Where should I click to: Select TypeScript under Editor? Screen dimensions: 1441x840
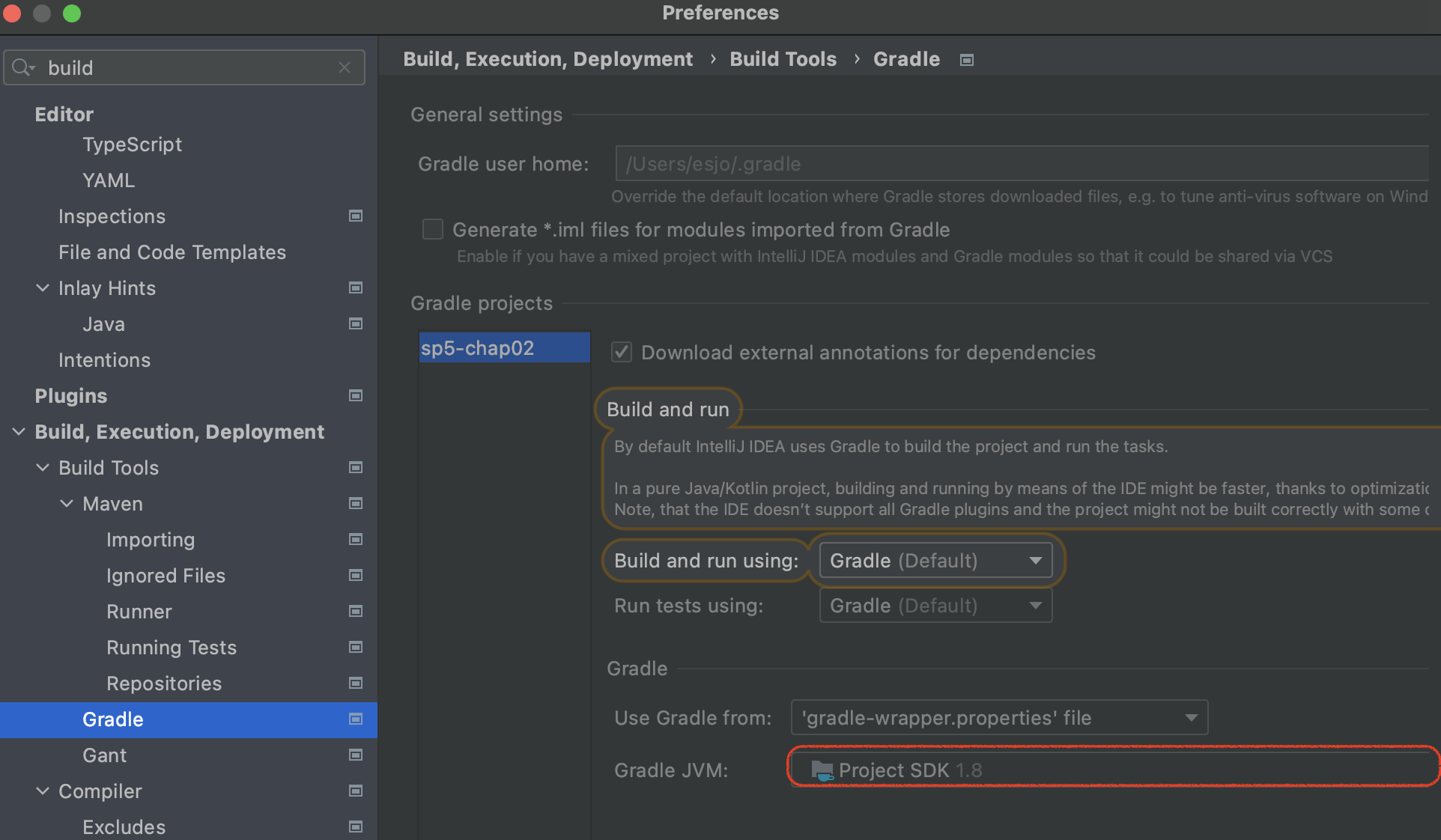(x=132, y=144)
